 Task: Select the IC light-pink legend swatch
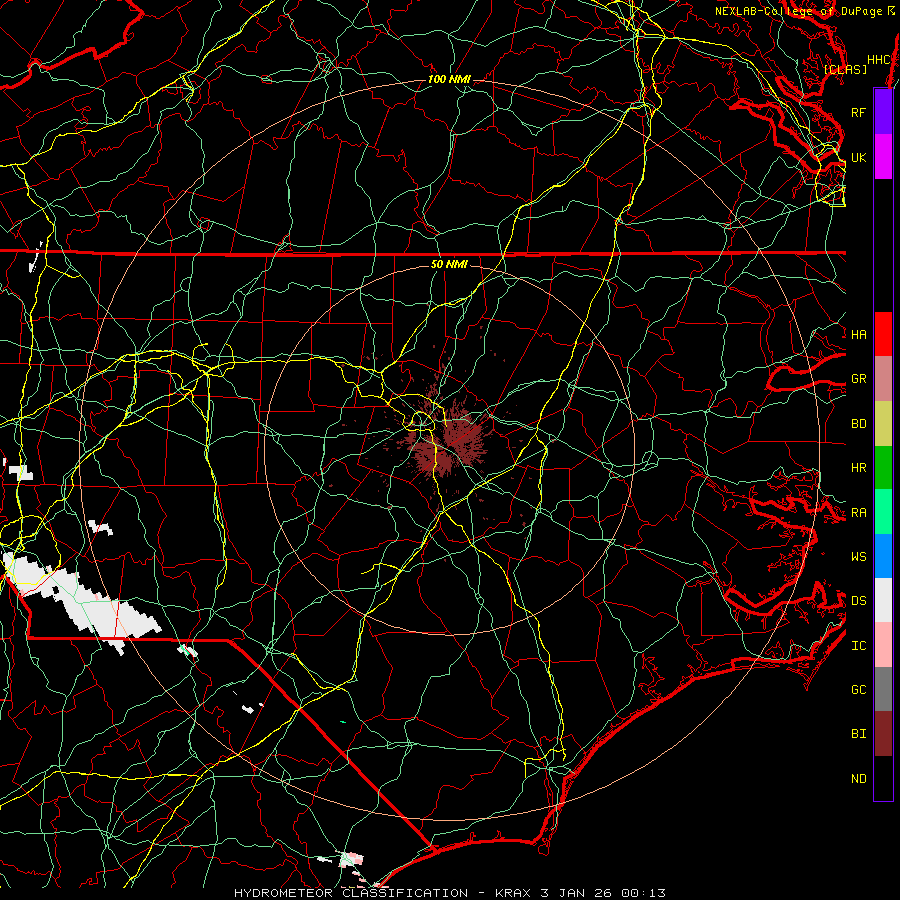883,645
